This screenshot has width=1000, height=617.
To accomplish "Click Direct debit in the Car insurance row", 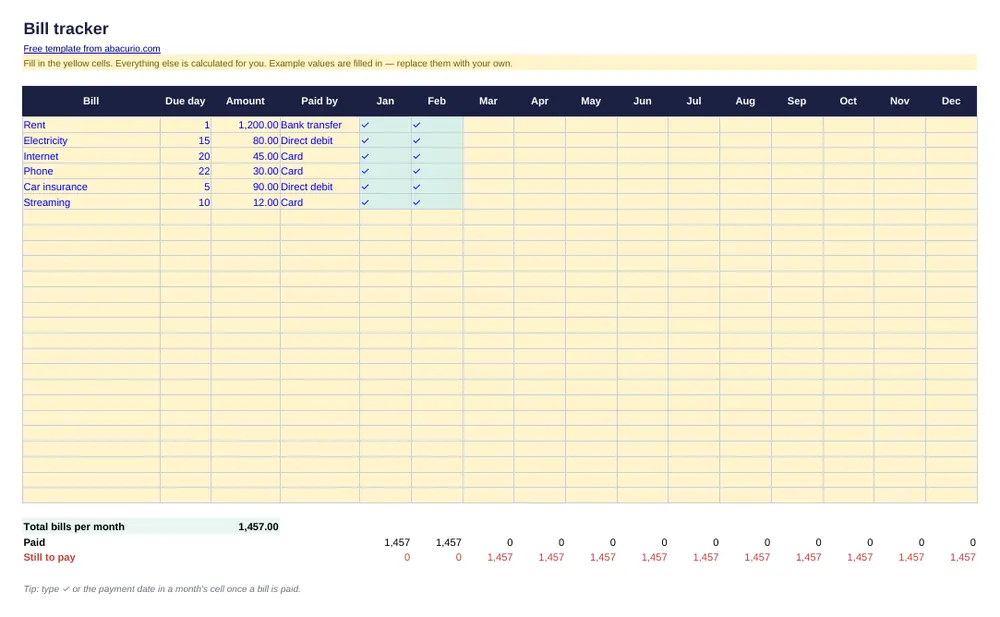I will tap(320, 187).
